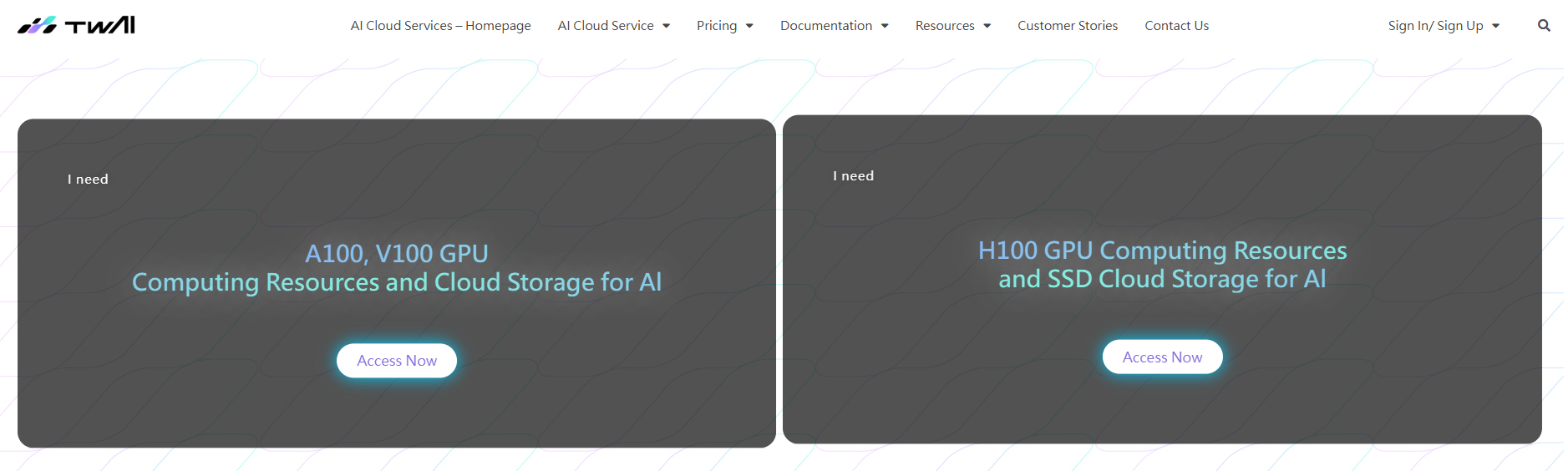
Task: Click Access Now under A100, V100 GPU
Action: pos(397,361)
